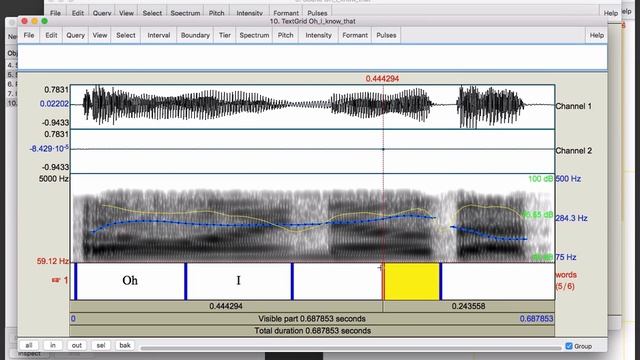640x360 pixels.
Task: Click the 'out' zoom button
Action: pos(77,345)
